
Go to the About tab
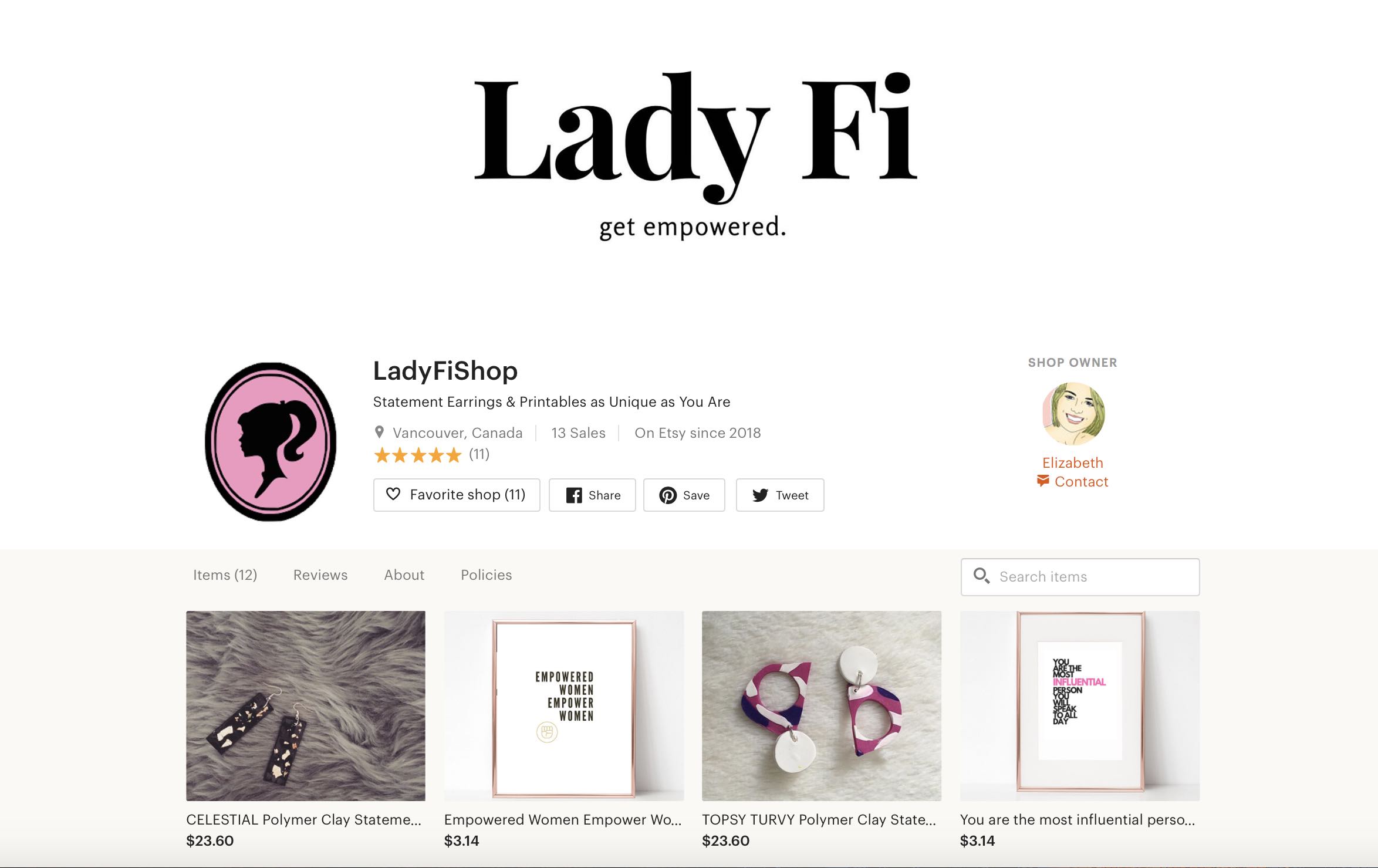pyautogui.click(x=404, y=575)
